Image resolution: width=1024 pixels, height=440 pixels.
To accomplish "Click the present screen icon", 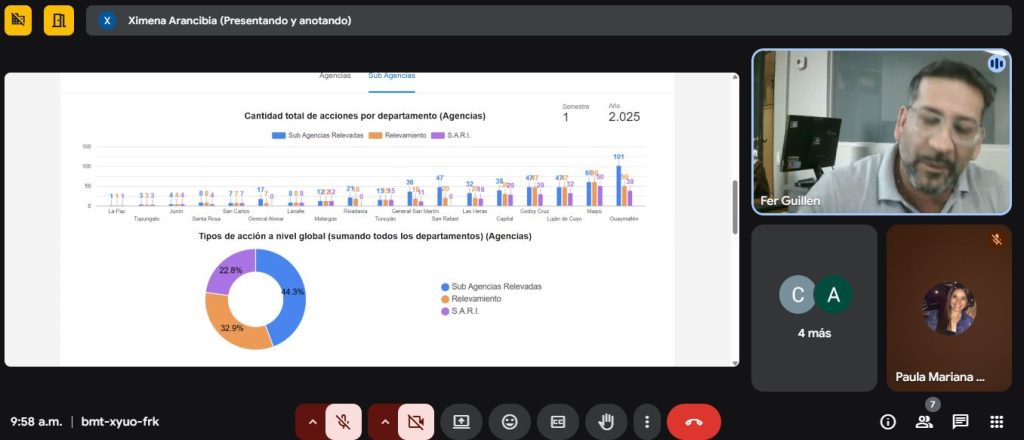I will tap(462, 422).
